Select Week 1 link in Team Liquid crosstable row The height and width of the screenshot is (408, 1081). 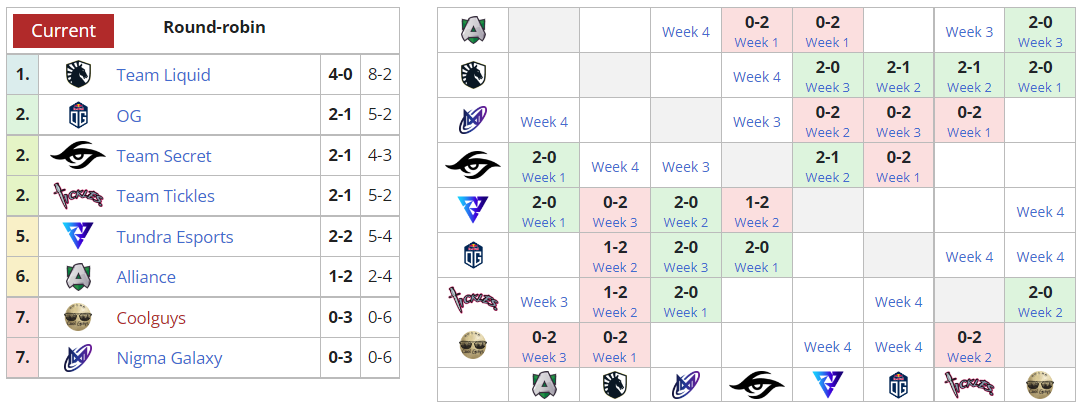[x=1040, y=87]
